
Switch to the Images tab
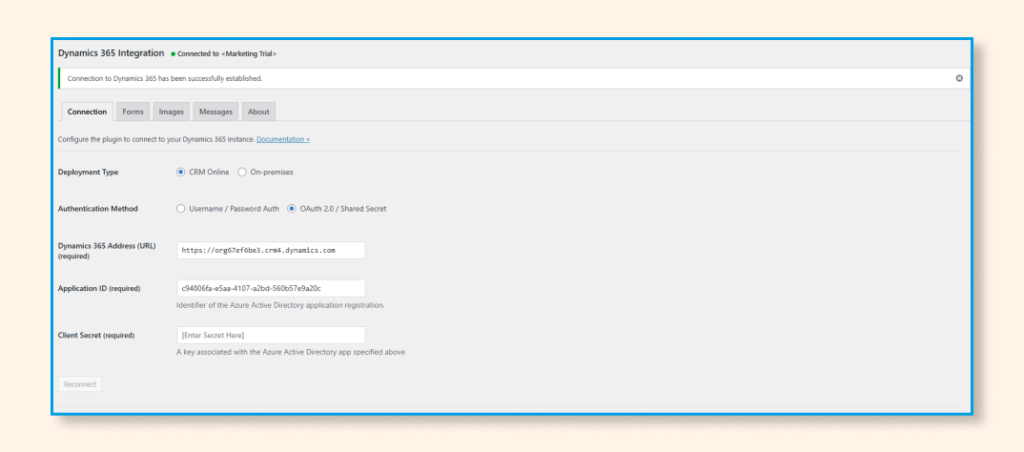(171, 112)
